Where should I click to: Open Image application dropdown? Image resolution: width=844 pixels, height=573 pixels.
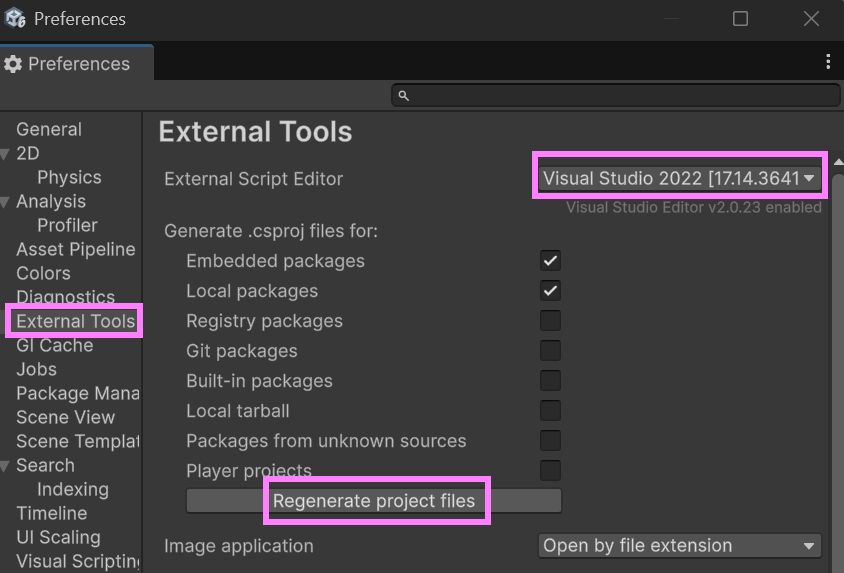[679, 546]
